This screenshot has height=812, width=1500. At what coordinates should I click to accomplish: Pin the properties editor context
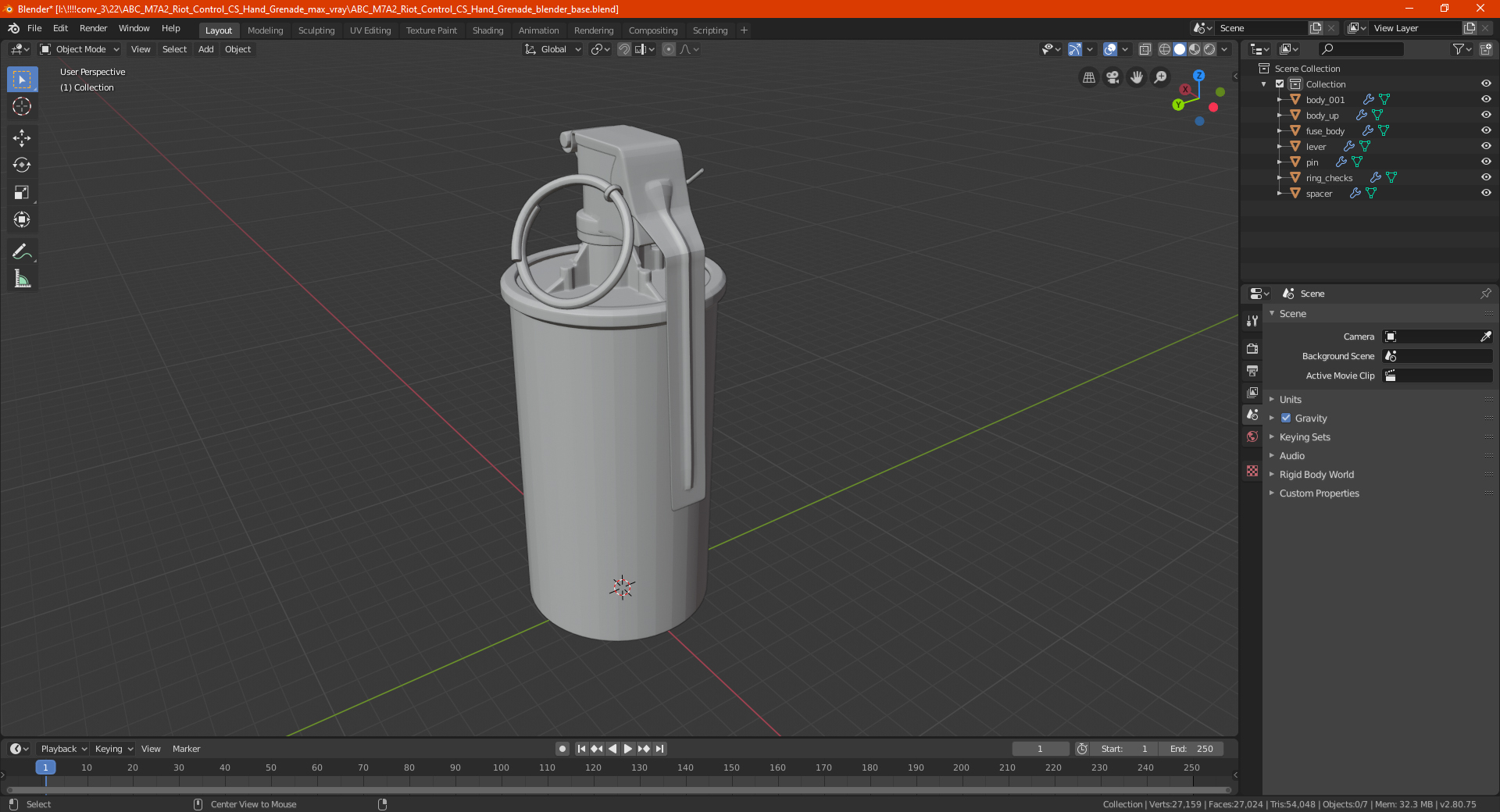click(1485, 294)
